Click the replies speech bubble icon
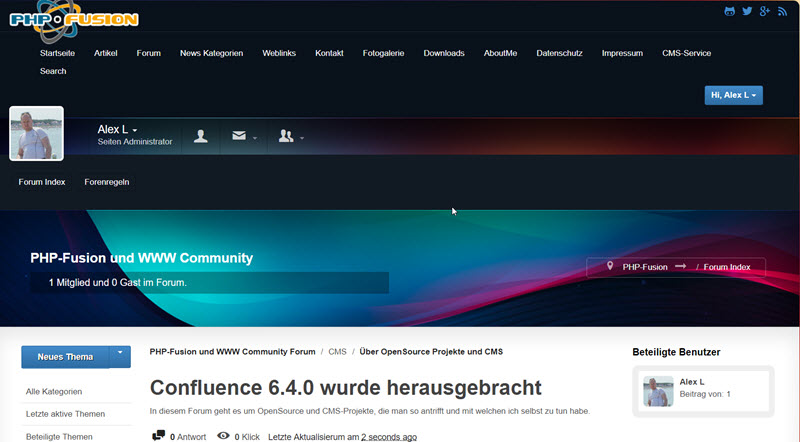800x442 pixels. (x=159, y=435)
